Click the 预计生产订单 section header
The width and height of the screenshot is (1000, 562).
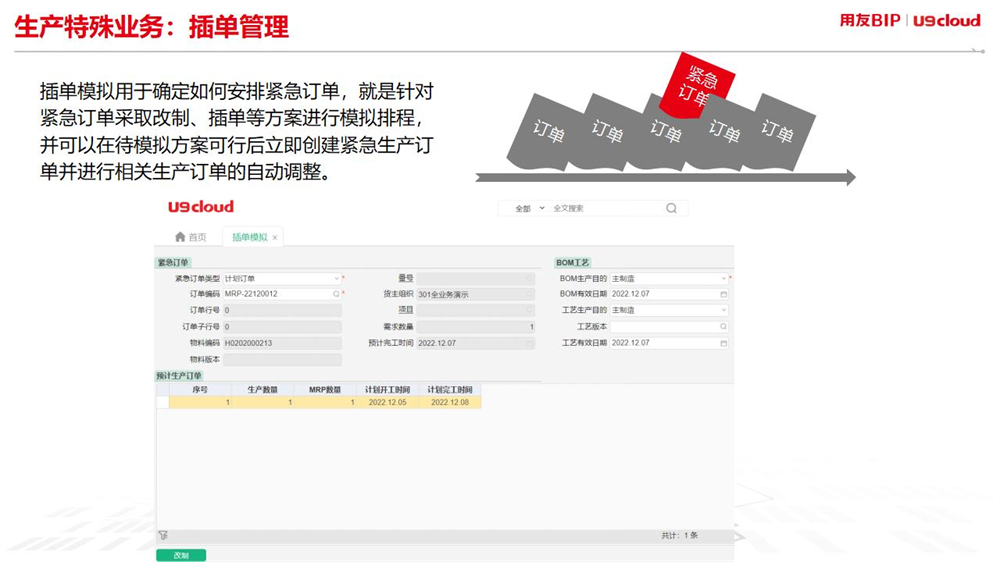179,376
